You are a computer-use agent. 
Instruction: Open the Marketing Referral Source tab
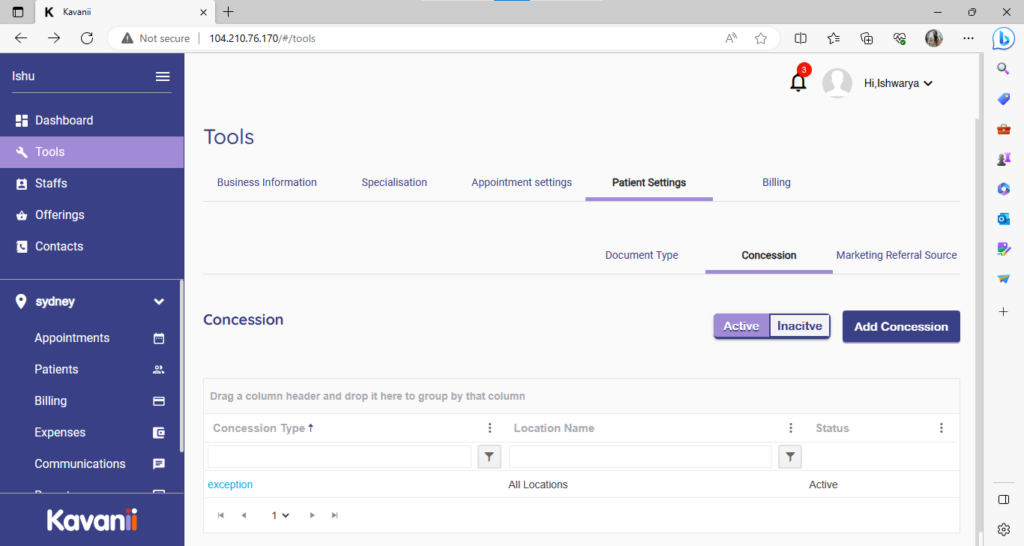[896, 255]
